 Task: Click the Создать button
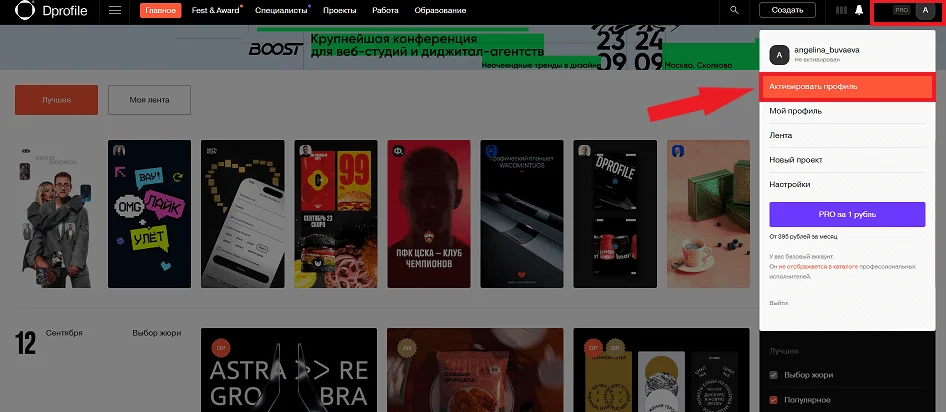coord(787,10)
